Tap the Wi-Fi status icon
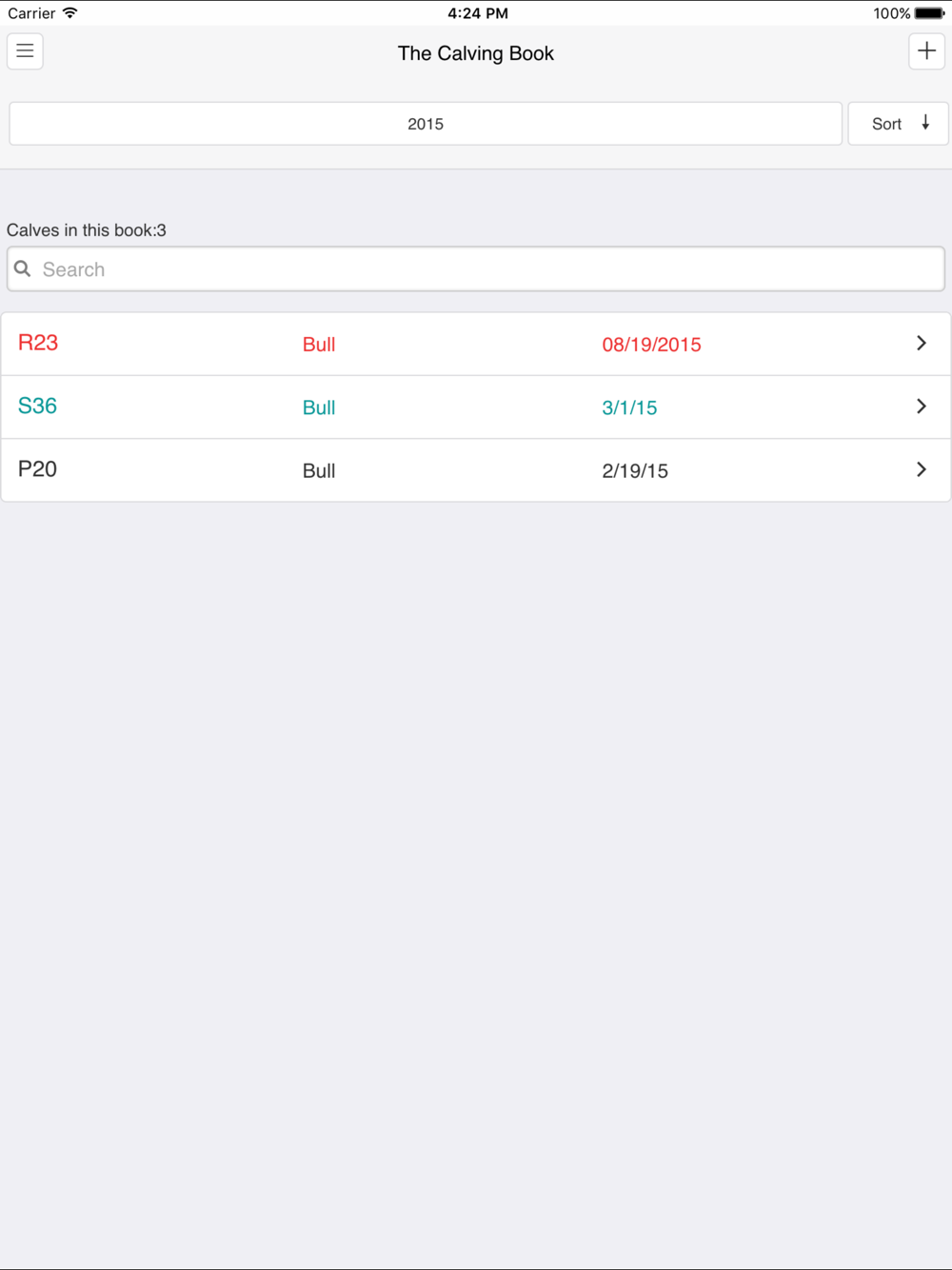The width and height of the screenshot is (952, 1270). [x=70, y=13]
